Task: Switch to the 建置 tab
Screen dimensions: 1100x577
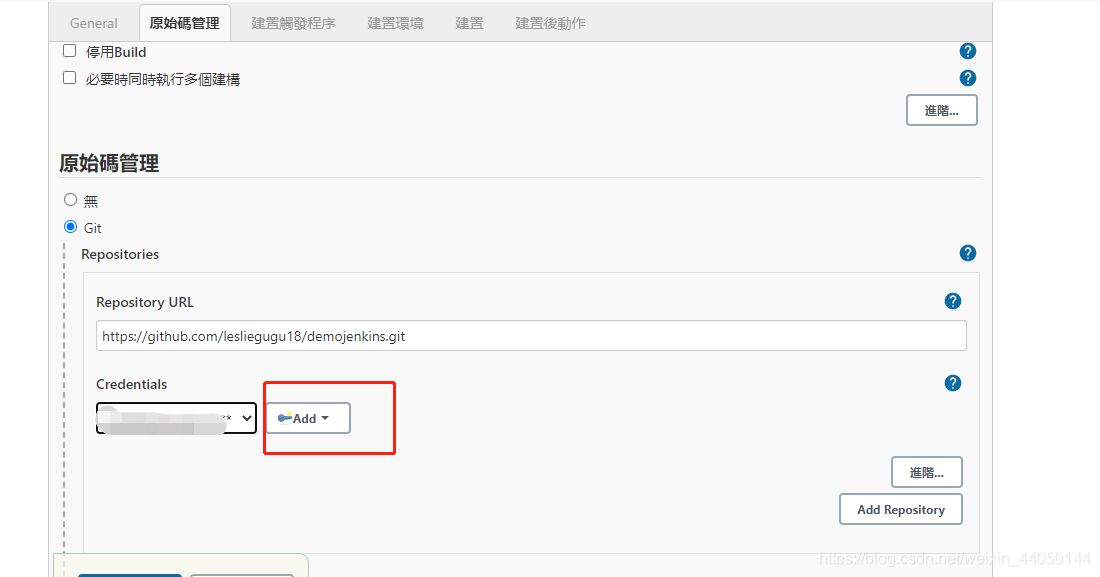Action: (x=469, y=23)
